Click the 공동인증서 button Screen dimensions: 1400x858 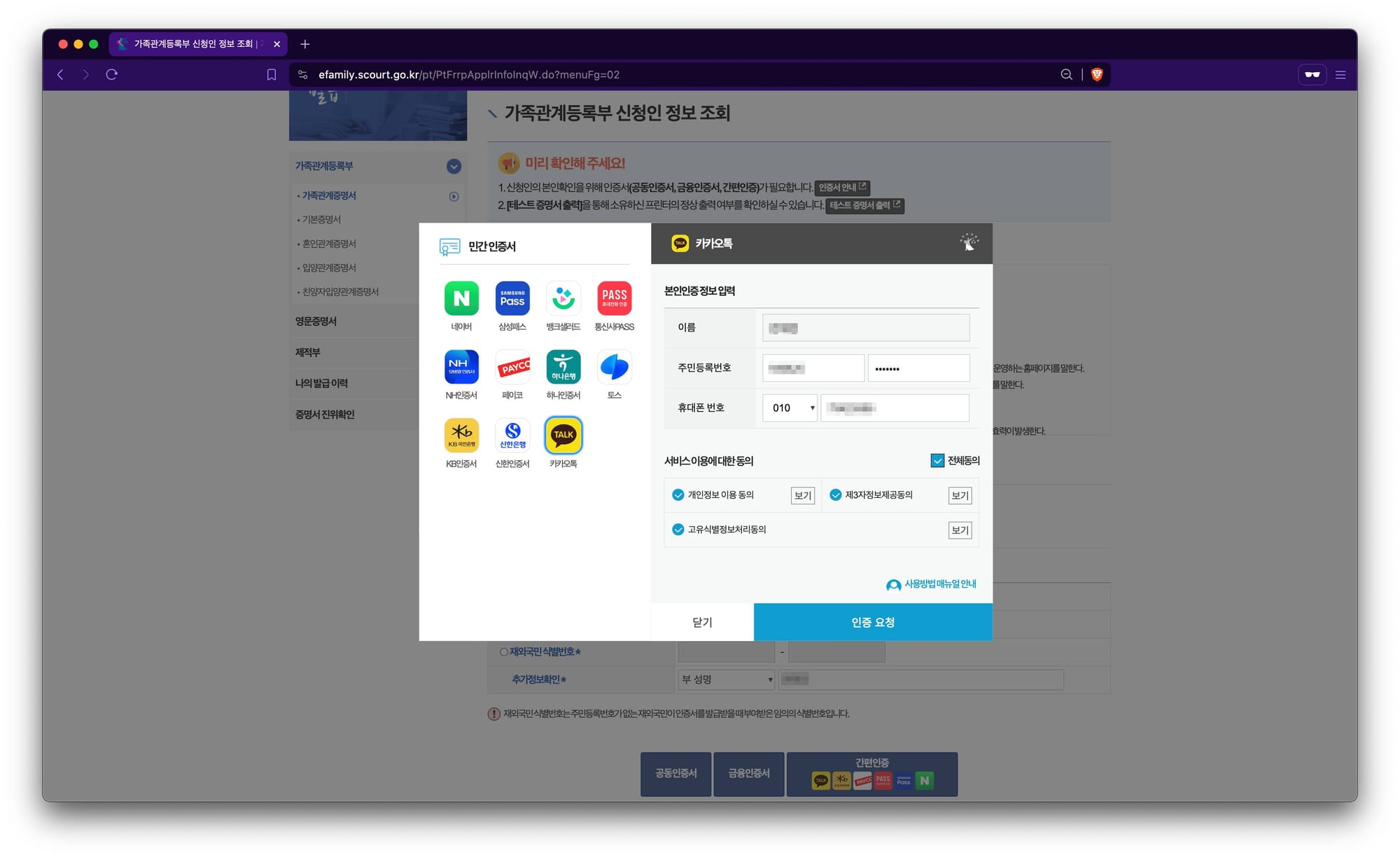click(x=675, y=774)
